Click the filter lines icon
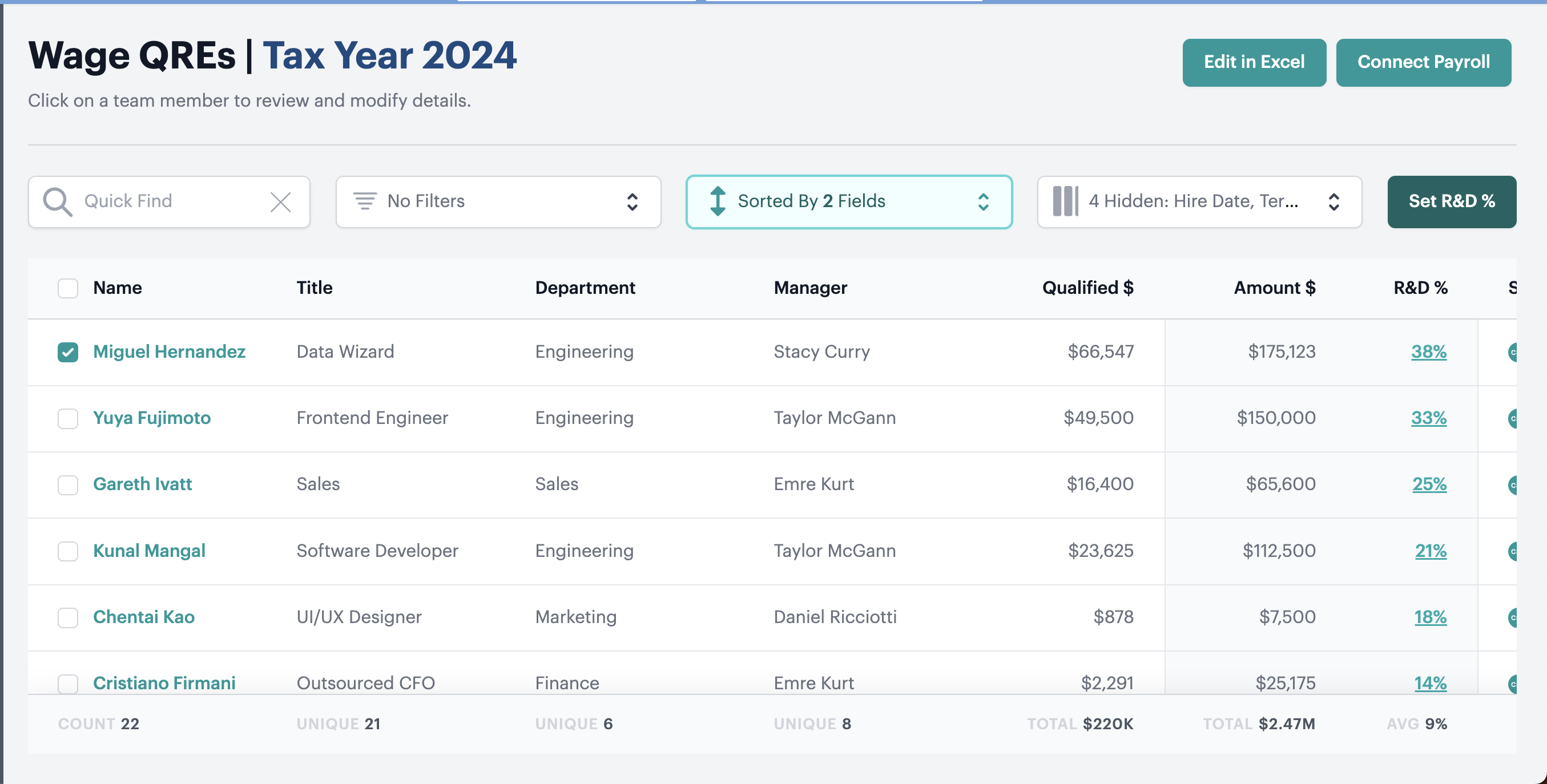 click(365, 201)
